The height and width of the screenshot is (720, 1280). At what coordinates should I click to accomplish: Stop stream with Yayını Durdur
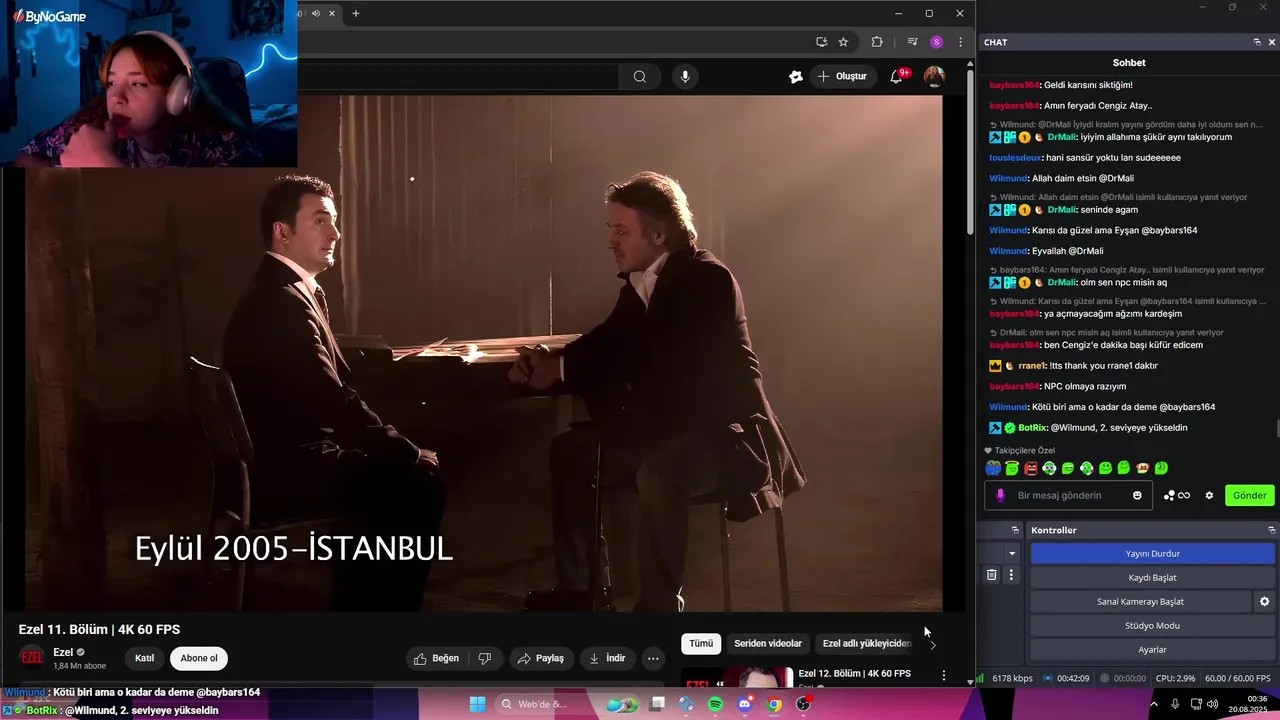(1153, 554)
